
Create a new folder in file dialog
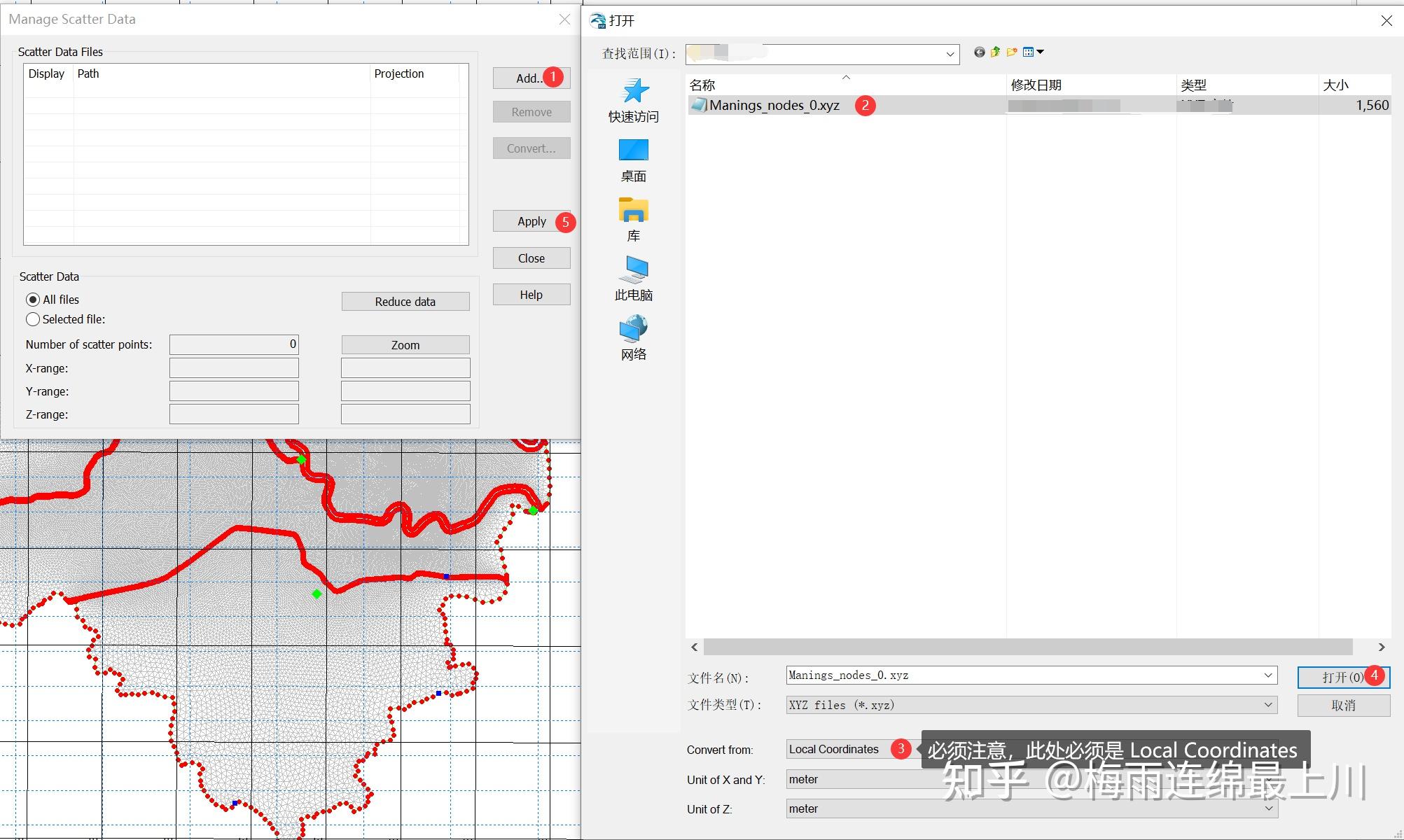coord(1011,52)
